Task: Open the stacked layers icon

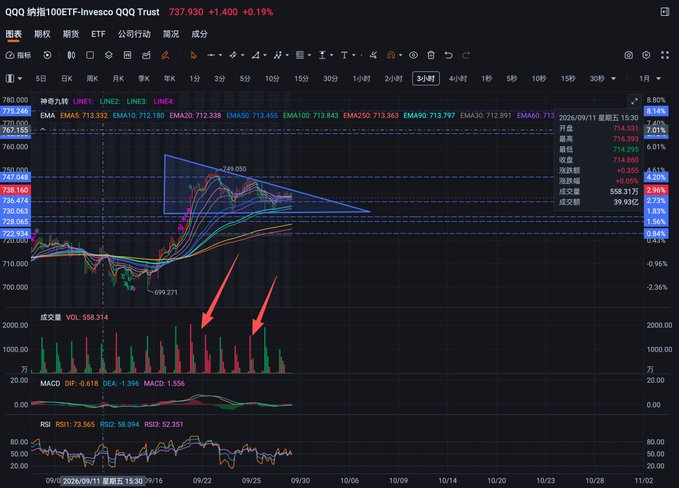Action: [109, 55]
